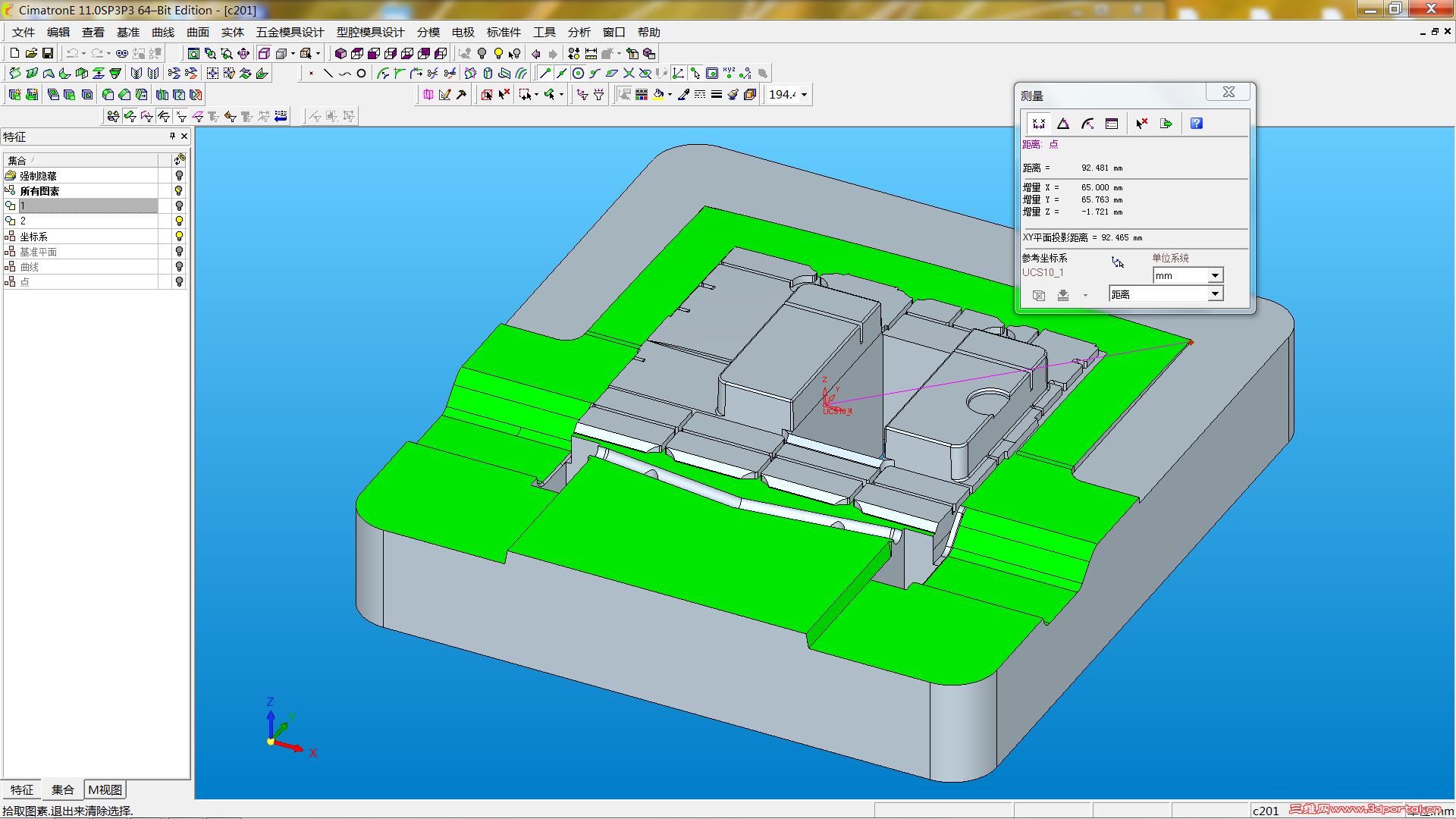Click the blue help question mark icon
Screen dimensions: 1456x819
coord(1196,124)
